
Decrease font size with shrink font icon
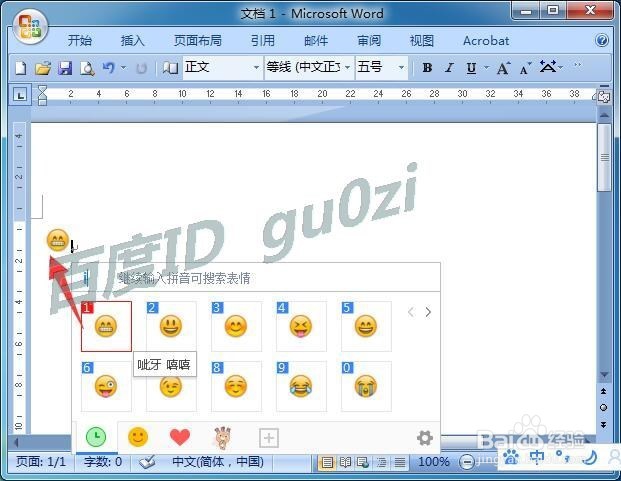pyautogui.click(x=526, y=68)
